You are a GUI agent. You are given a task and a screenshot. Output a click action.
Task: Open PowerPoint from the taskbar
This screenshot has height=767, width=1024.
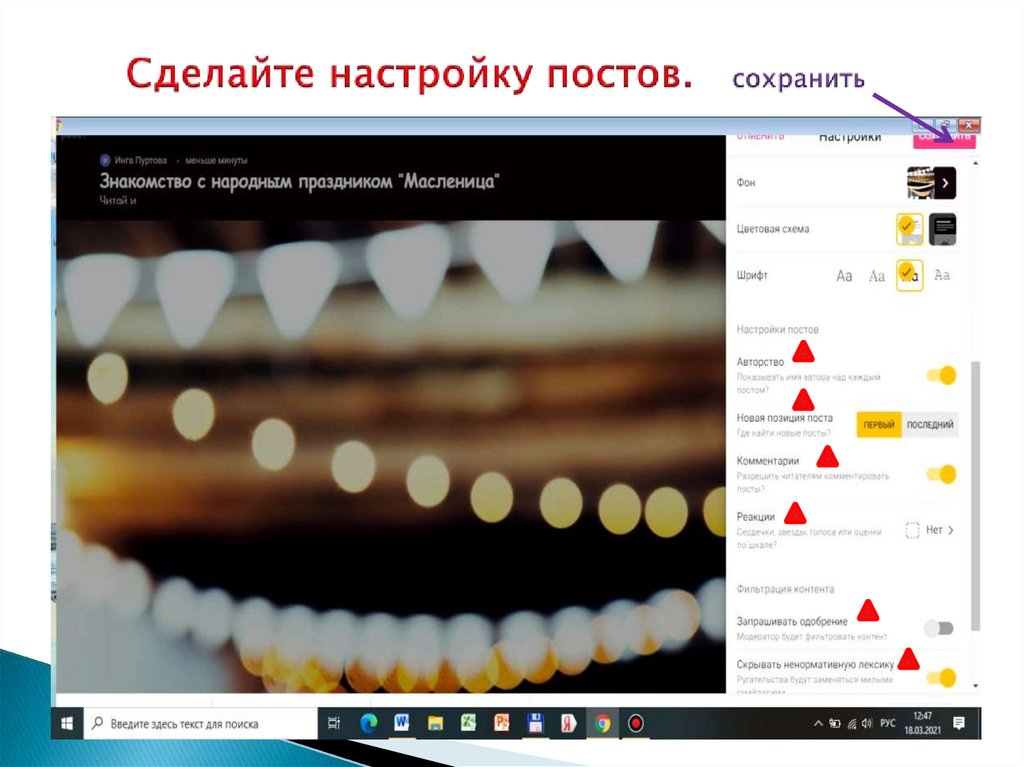coord(502,723)
